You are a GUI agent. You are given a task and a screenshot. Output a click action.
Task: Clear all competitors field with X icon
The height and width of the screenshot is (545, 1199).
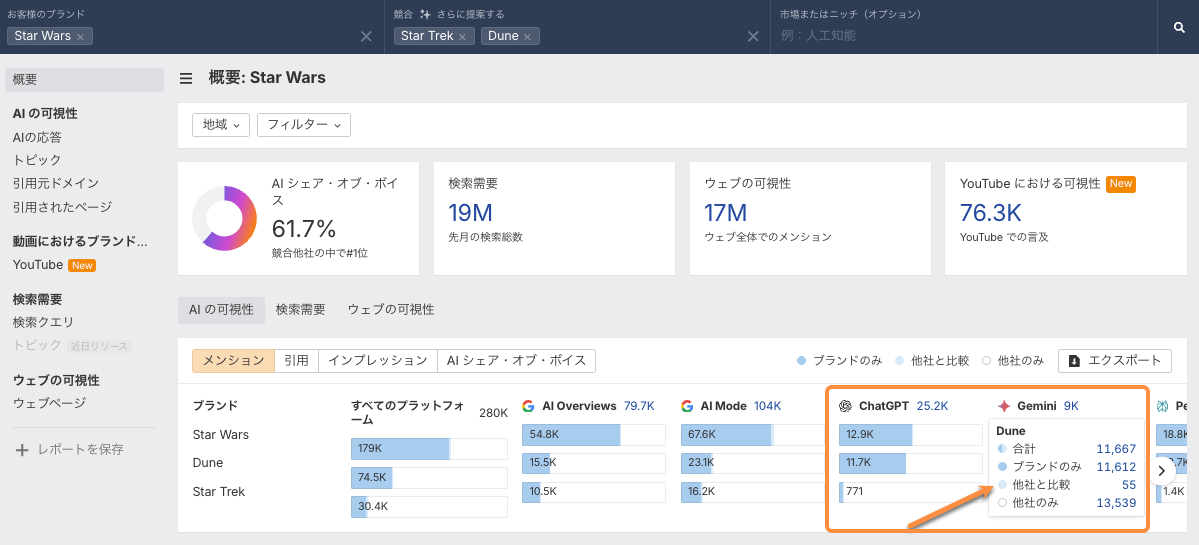coord(753,36)
